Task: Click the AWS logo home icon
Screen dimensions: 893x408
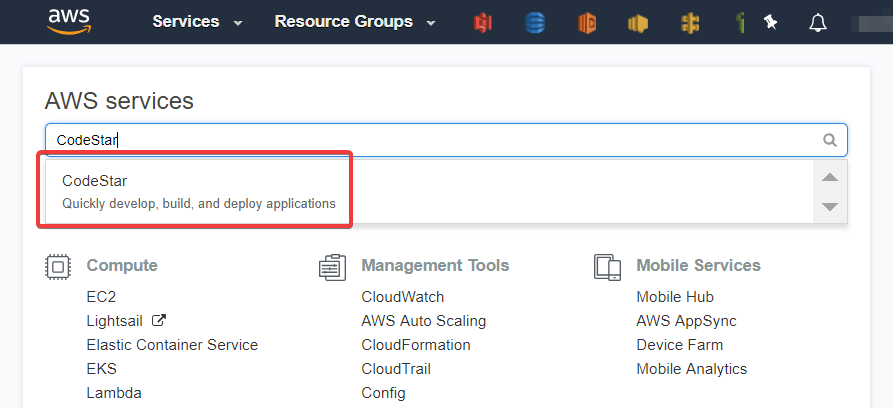Action: 68,22
